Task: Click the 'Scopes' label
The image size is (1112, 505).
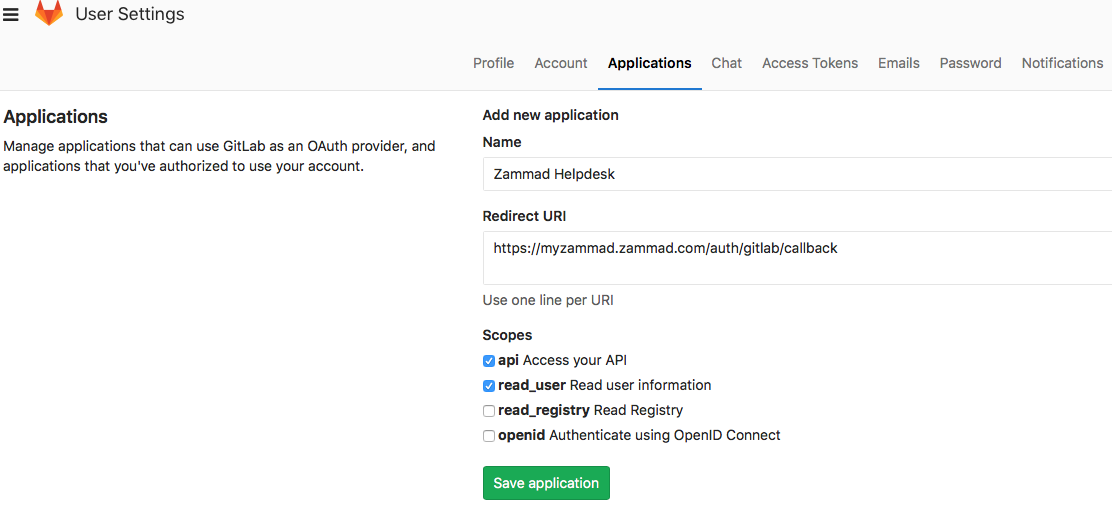Action: (507, 335)
